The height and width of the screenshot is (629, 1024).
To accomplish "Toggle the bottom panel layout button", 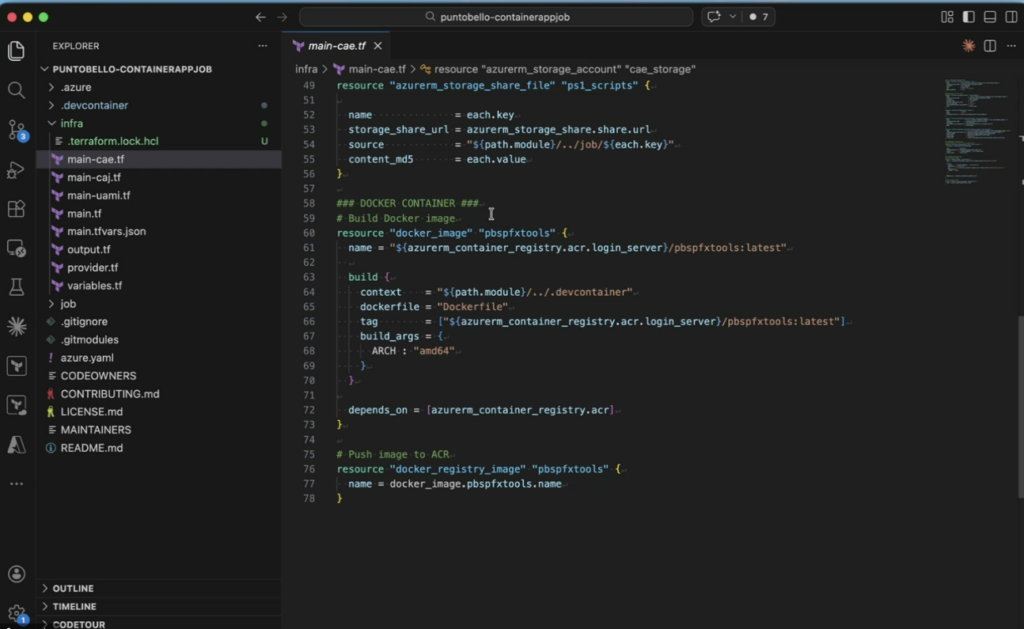I will click(990, 17).
